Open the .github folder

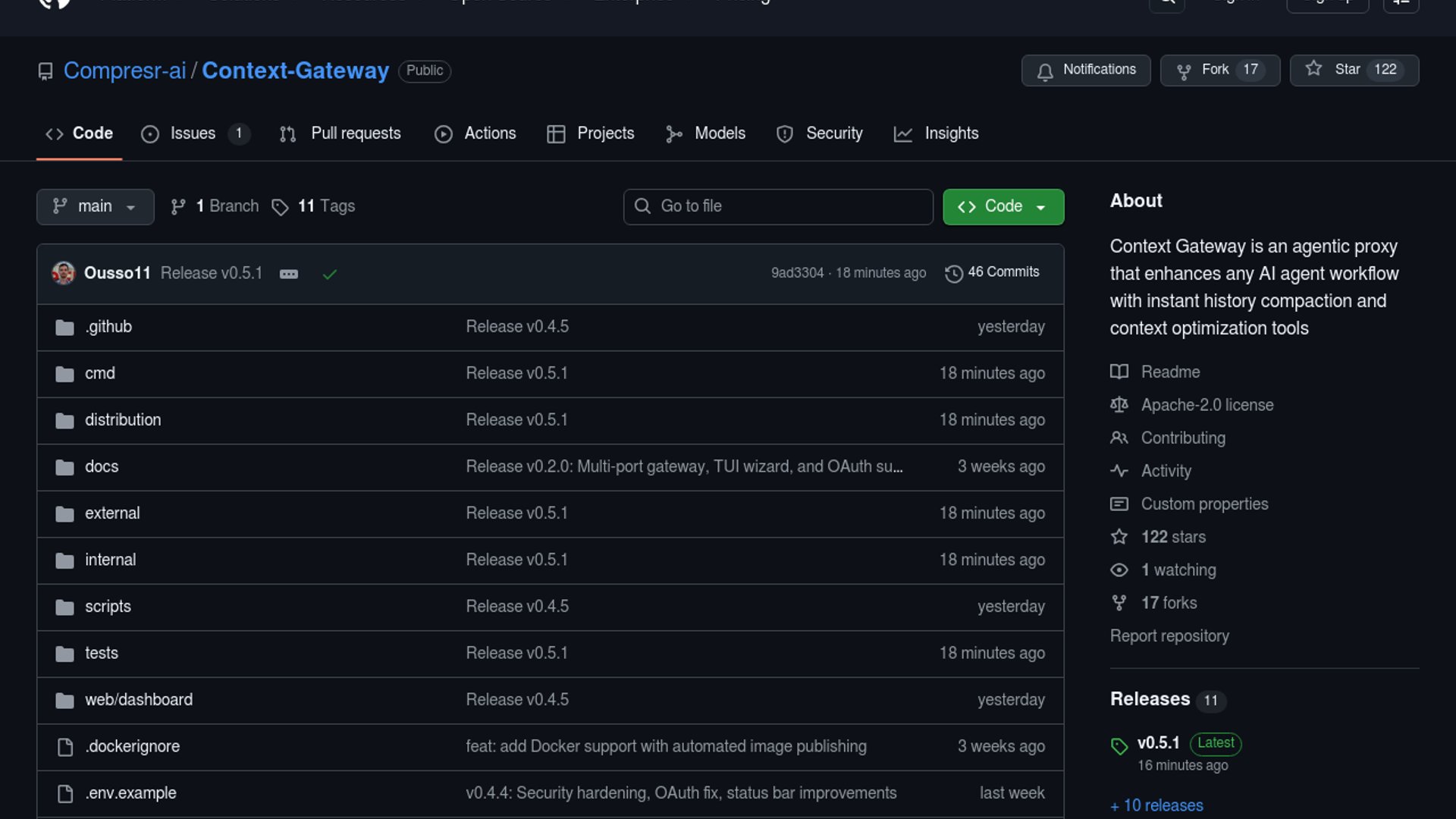[x=108, y=327]
